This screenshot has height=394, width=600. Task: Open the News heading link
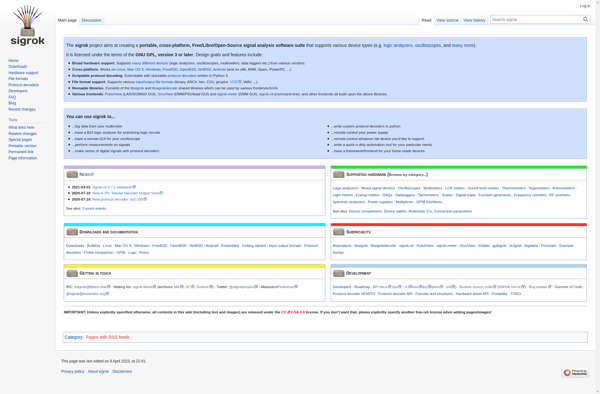85,174
